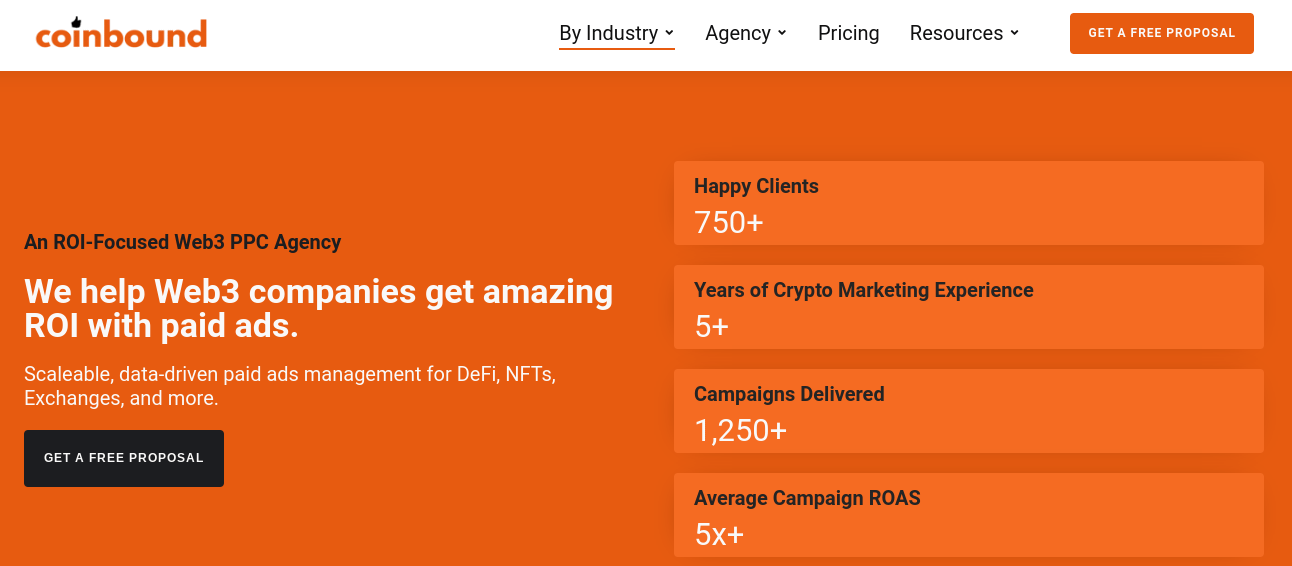
Task: Click the 1,250+ campaigns figure
Action: 740,430
